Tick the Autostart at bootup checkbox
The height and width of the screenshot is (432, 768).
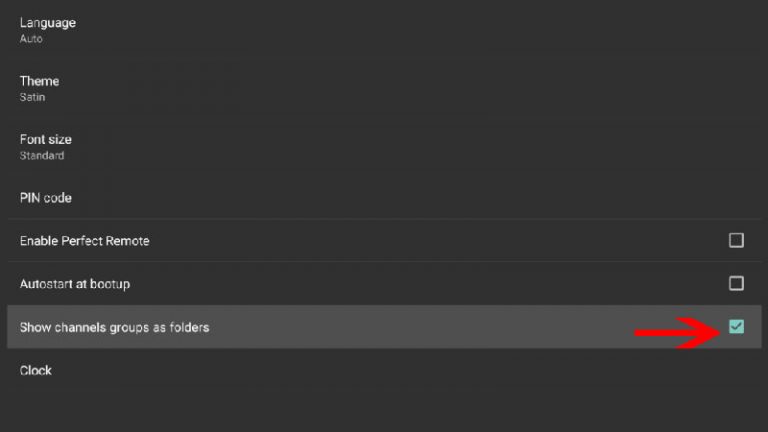coord(736,284)
